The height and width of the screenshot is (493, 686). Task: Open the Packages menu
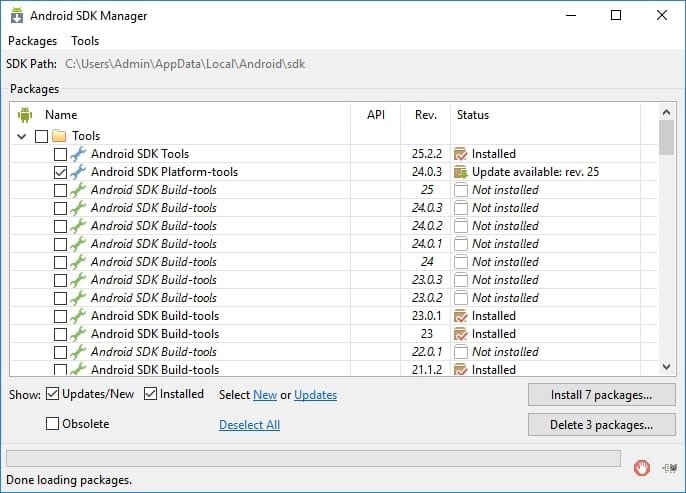[33, 41]
